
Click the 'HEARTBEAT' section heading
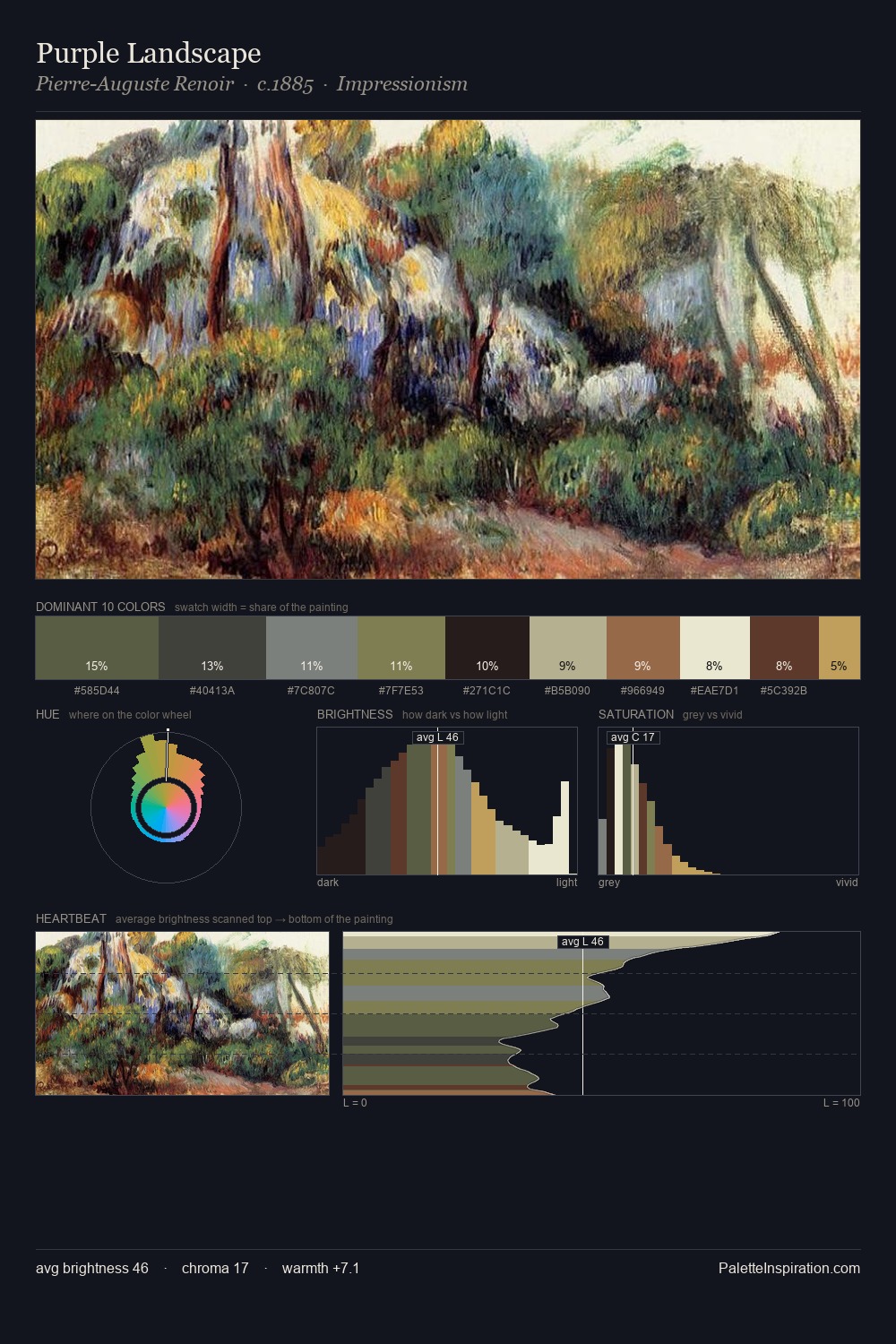[71, 918]
